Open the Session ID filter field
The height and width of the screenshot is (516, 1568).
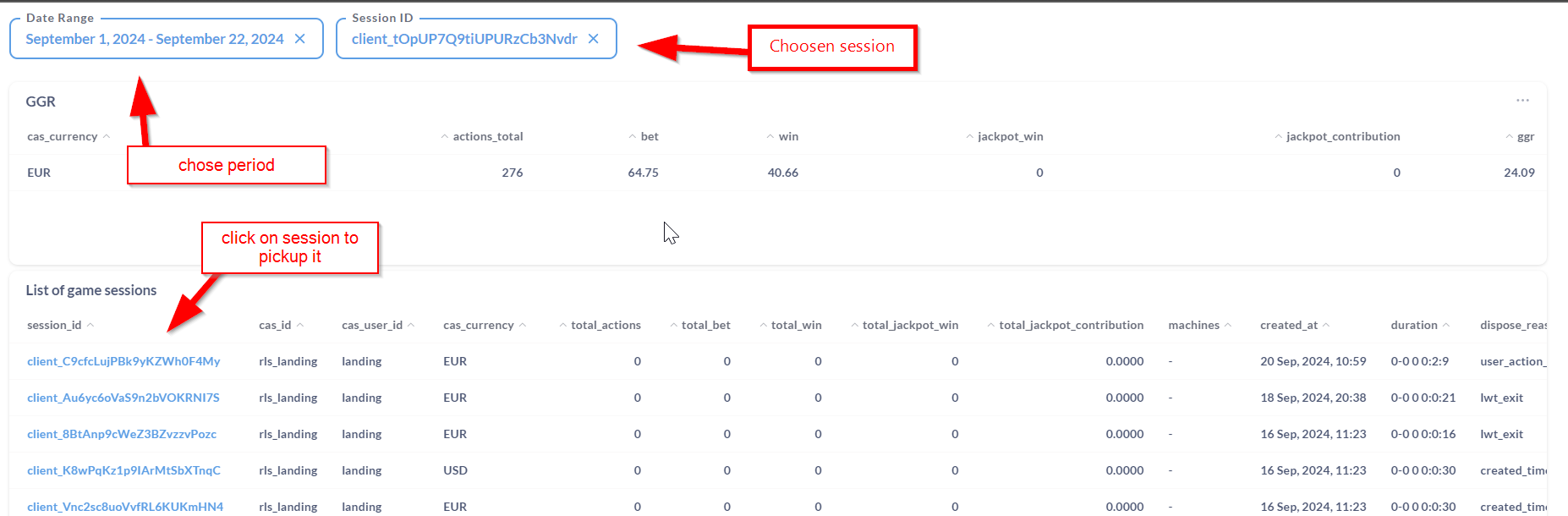point(463,39)
